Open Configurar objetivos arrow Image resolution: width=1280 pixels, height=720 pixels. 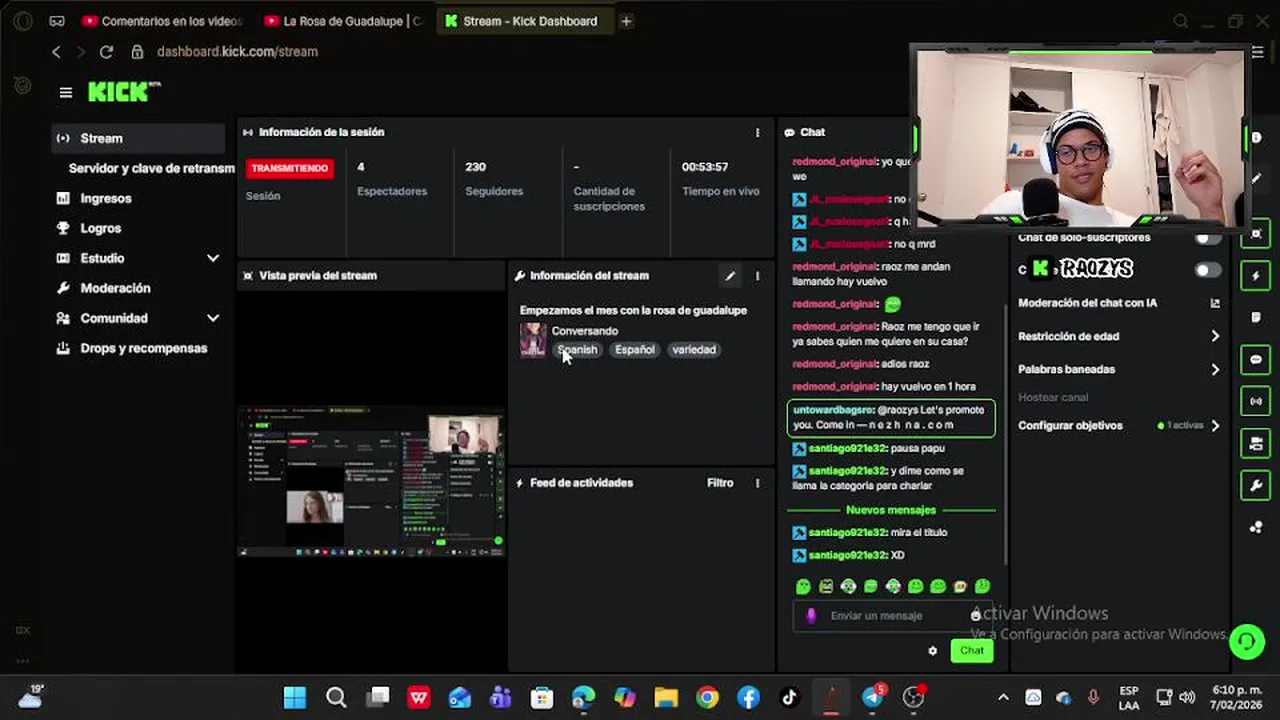tap(1215, 425)
